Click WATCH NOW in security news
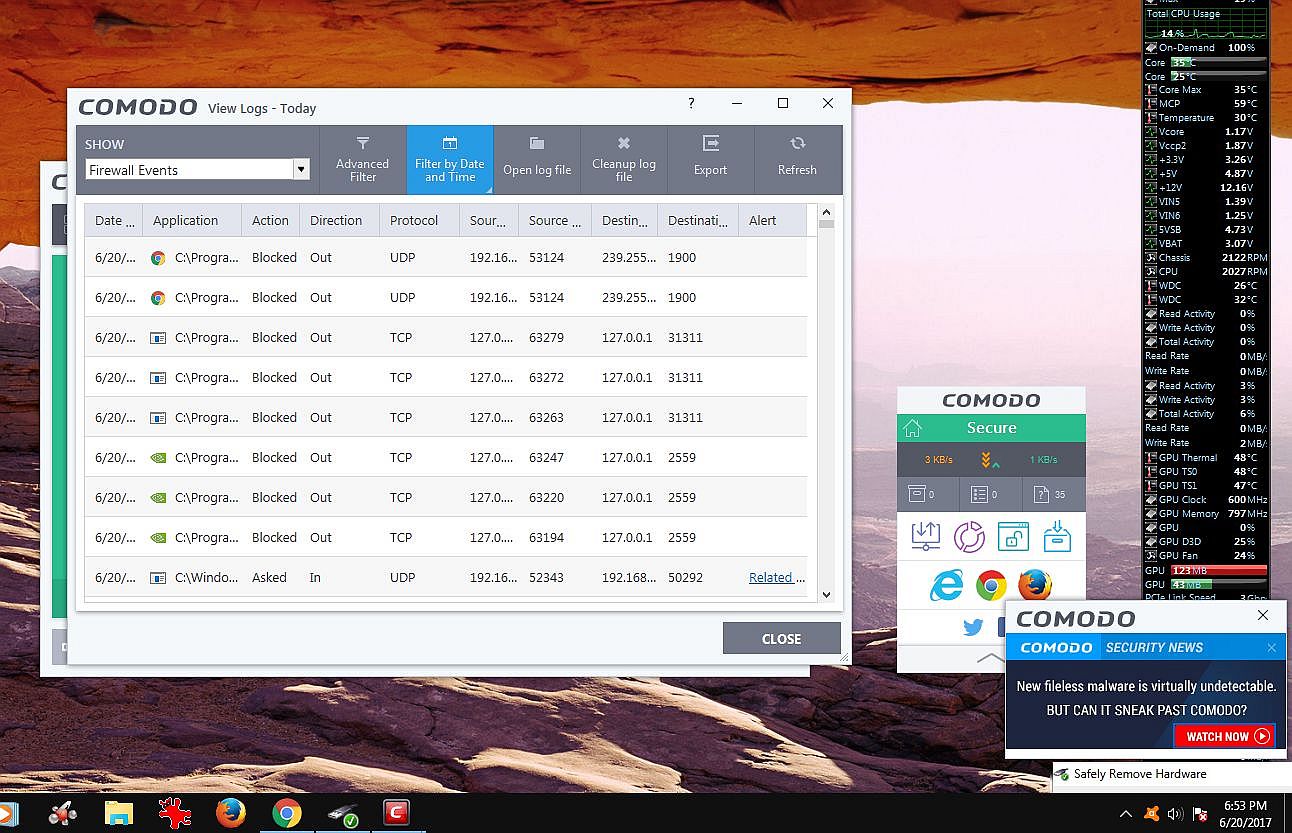This screenshot has height=833, width=1292. [1226, 736]
